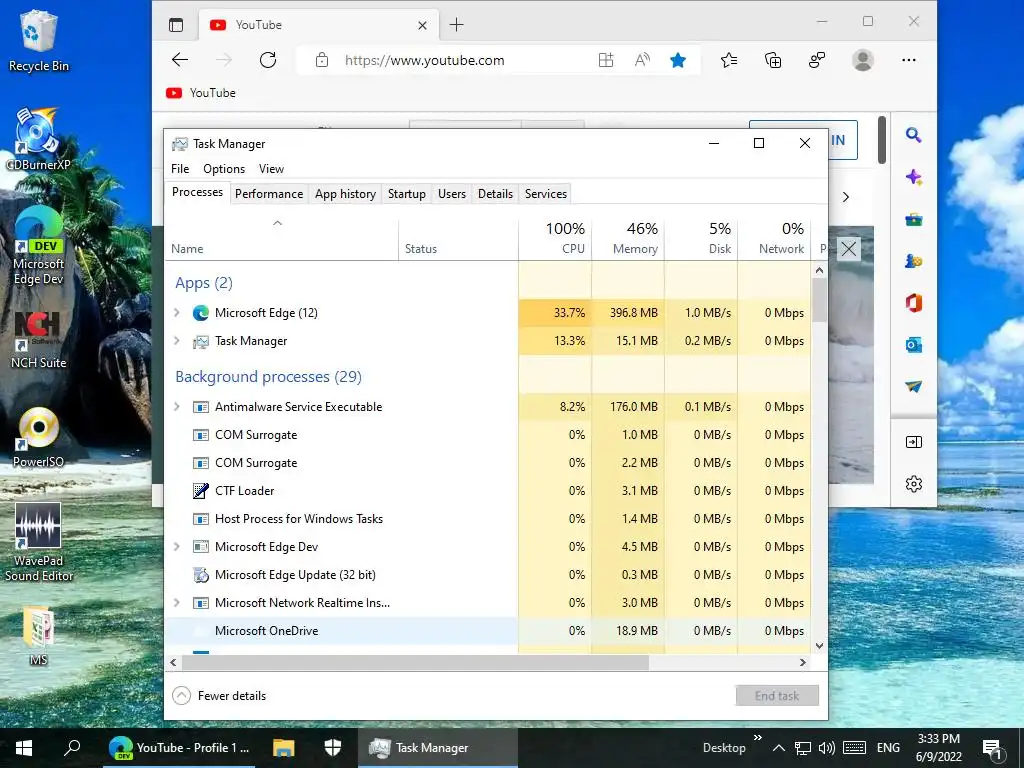
Task: Open Edge sidebar settings gear
Action: coord(914,484)
